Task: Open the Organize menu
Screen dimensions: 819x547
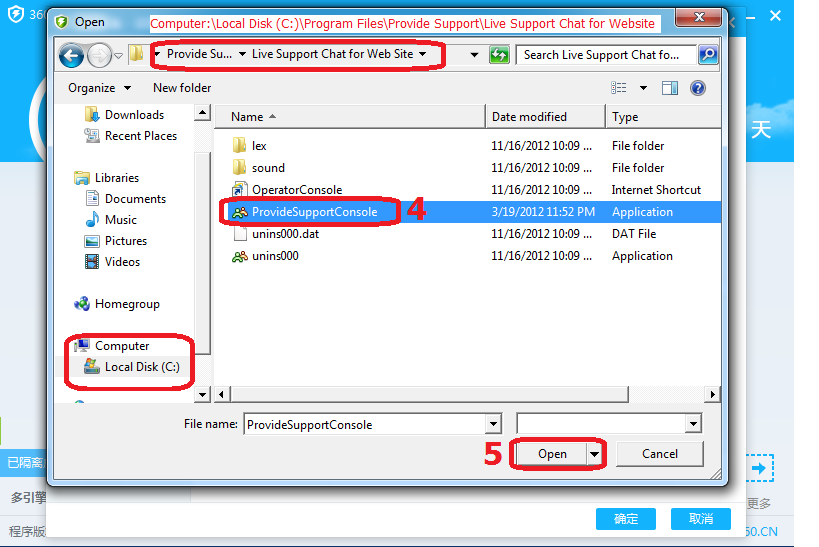Action: tap(99, 88)
